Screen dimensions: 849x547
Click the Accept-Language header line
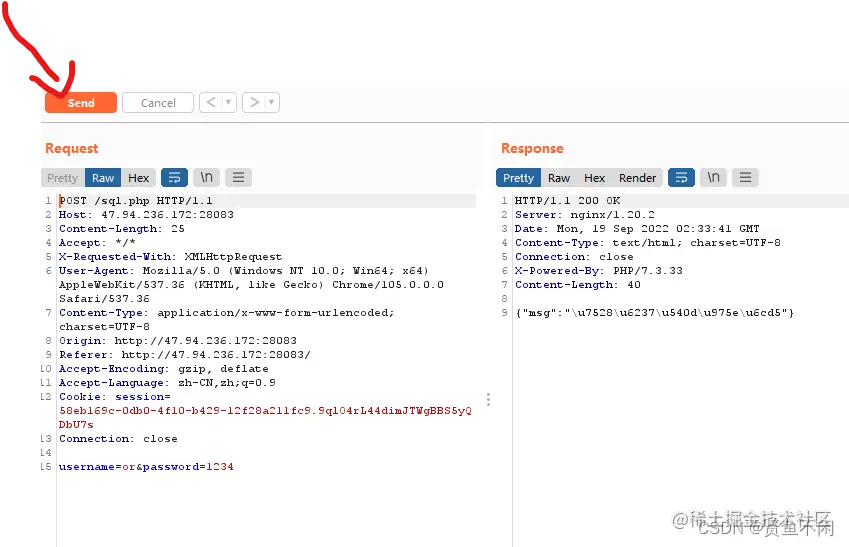tap(167, 383)
